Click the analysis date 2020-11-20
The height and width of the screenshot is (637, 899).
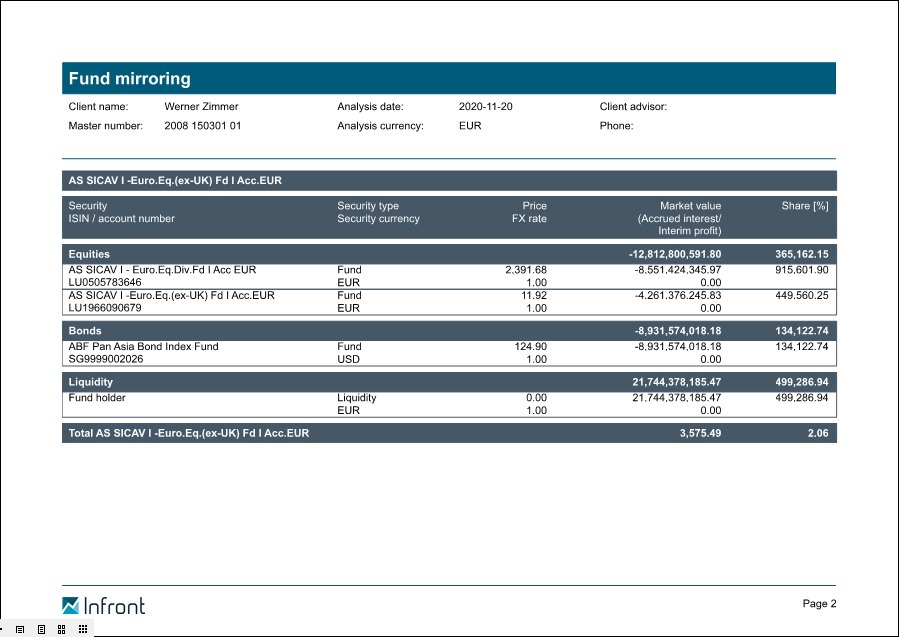click(x=485, y=106)
